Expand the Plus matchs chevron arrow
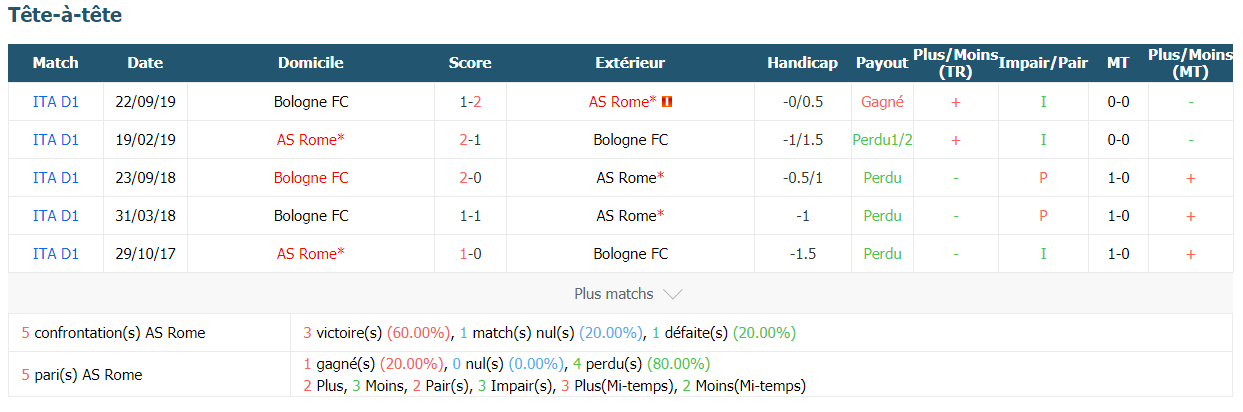1243x412 pixels. 673,294
